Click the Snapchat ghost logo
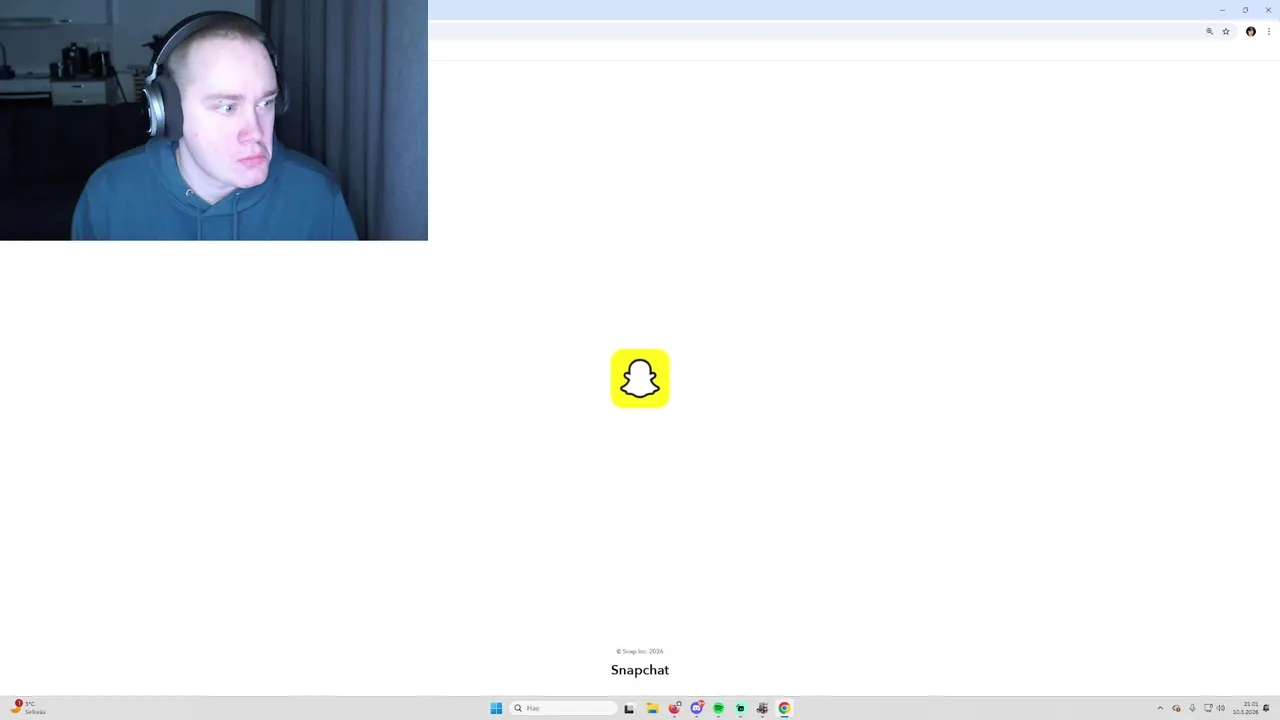 tap(640, 378)
